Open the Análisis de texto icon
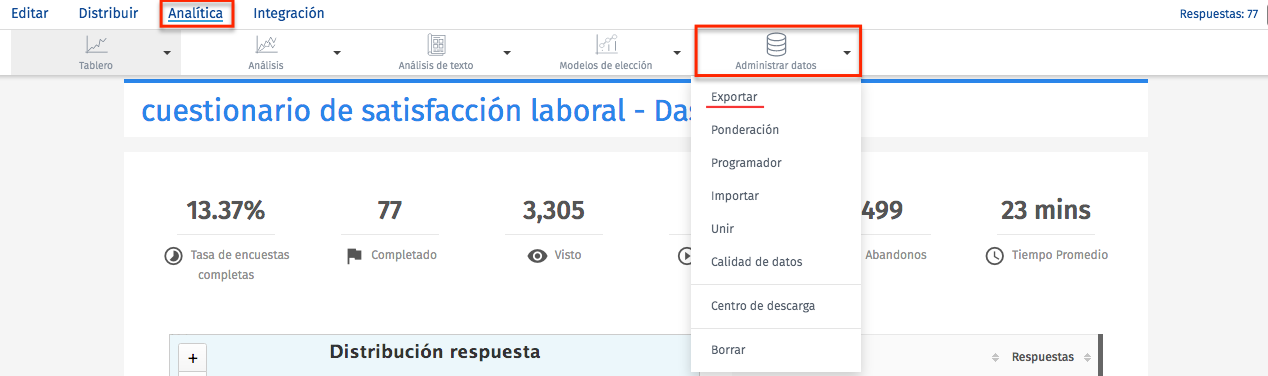 (436, 45)
